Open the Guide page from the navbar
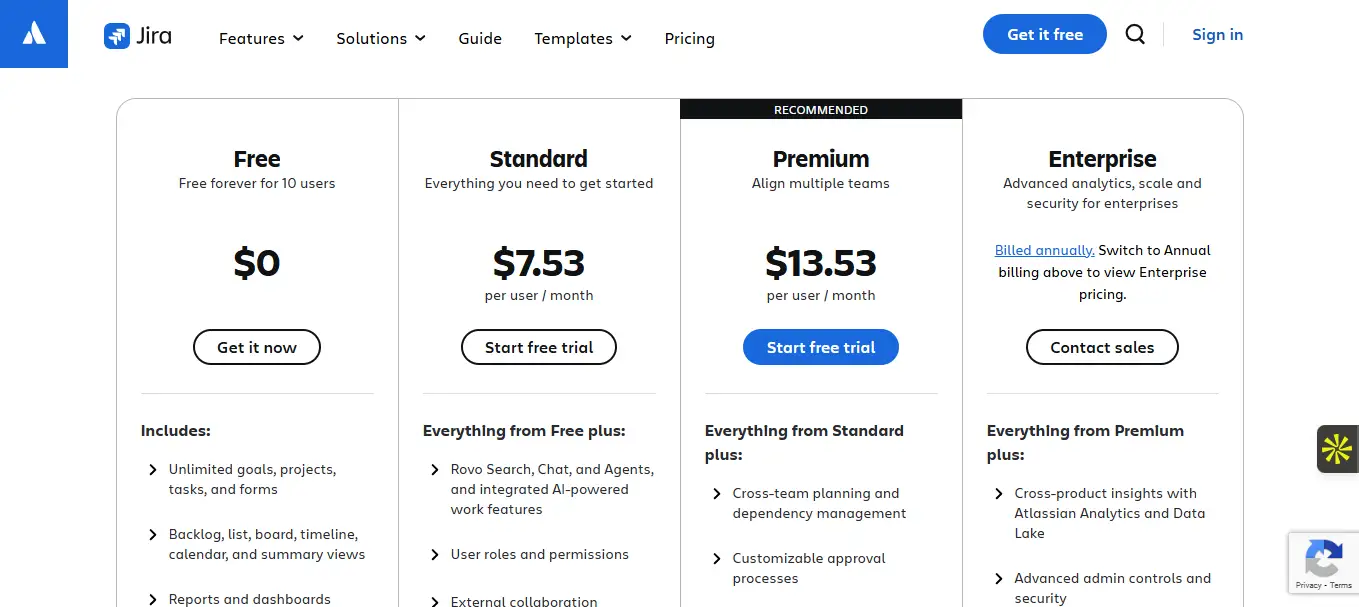This screenshot has height=607, width=1359. 480,38
